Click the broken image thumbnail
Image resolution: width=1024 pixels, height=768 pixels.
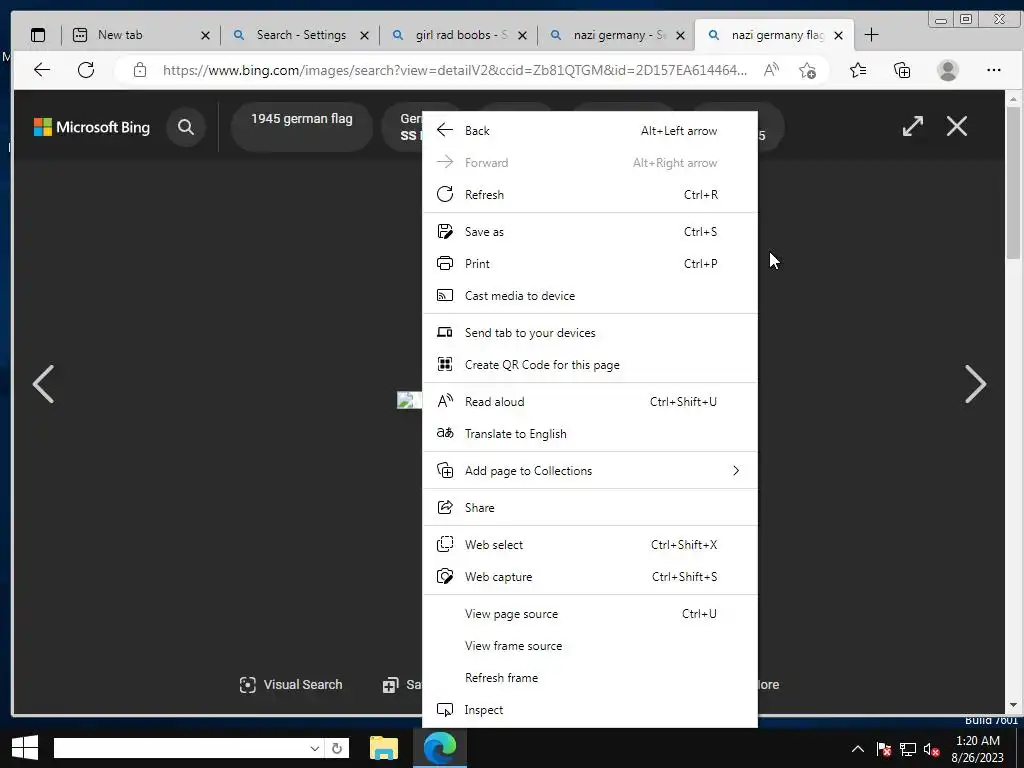tap(409, 400)
